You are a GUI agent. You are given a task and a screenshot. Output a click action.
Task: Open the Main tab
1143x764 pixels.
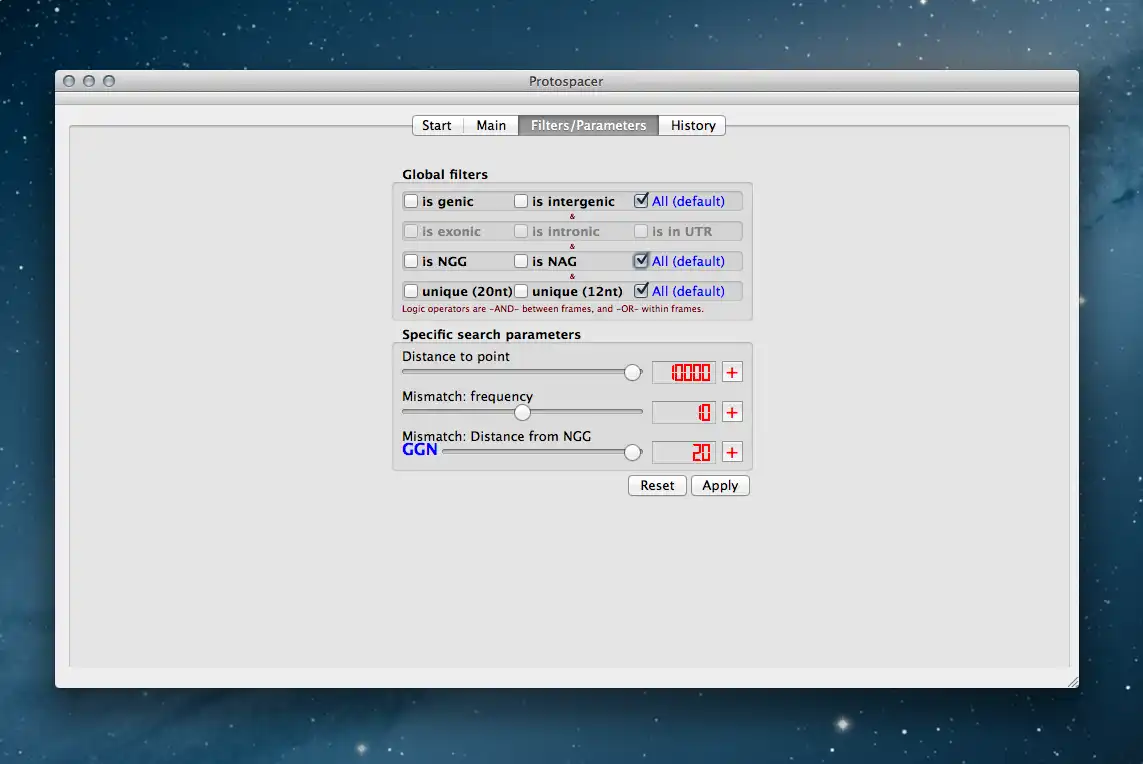tap(491, 125)
